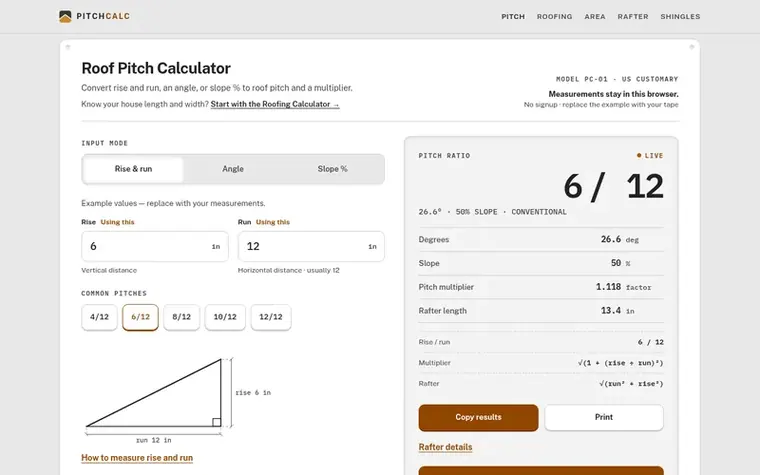
Task: Click the Rise input field
Action: coord(155,246)
